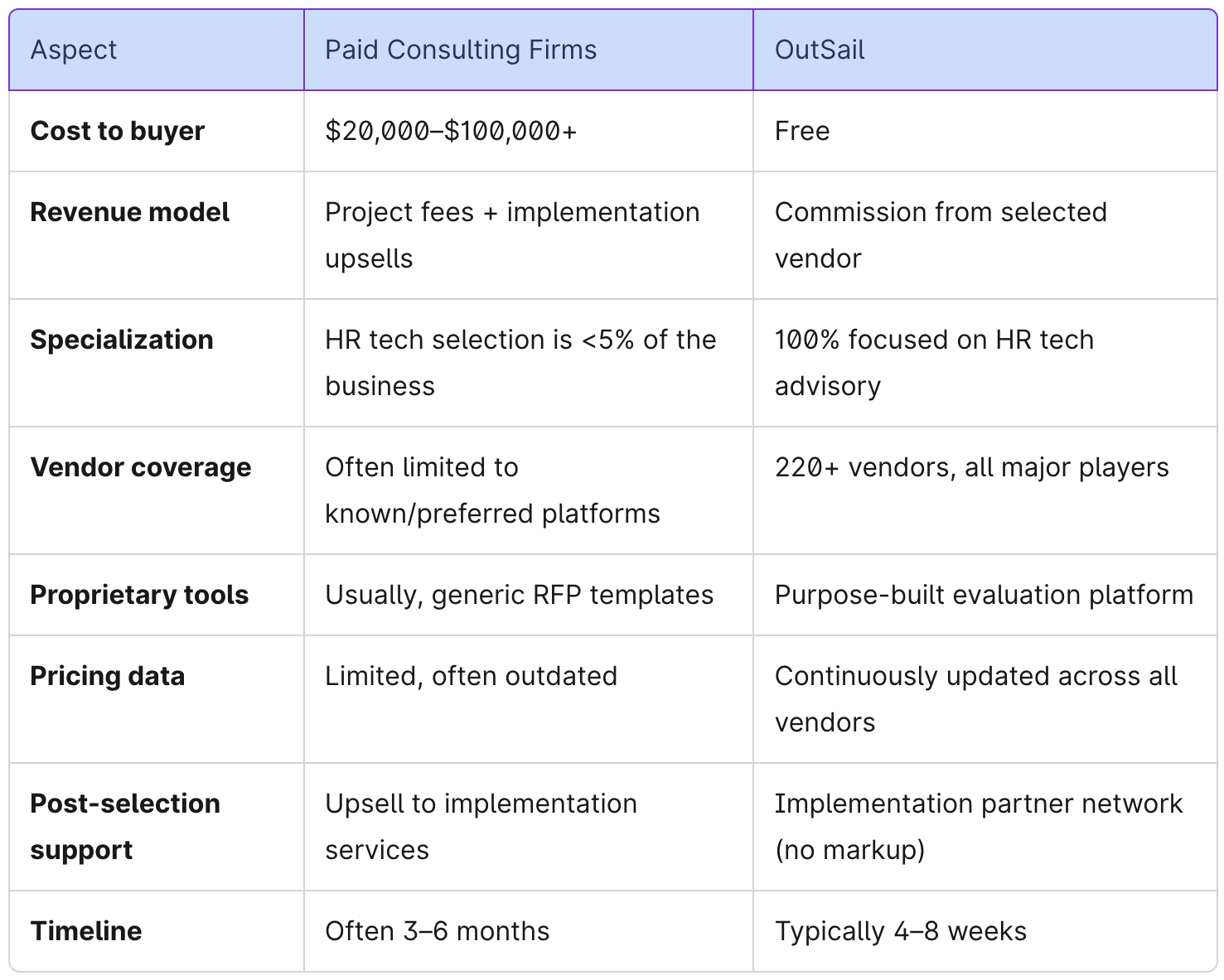Click the Typically 4–8 weeks cell
Image resolution: width=1224 pixels, height=980 pixels.
[x=900, y=931]
